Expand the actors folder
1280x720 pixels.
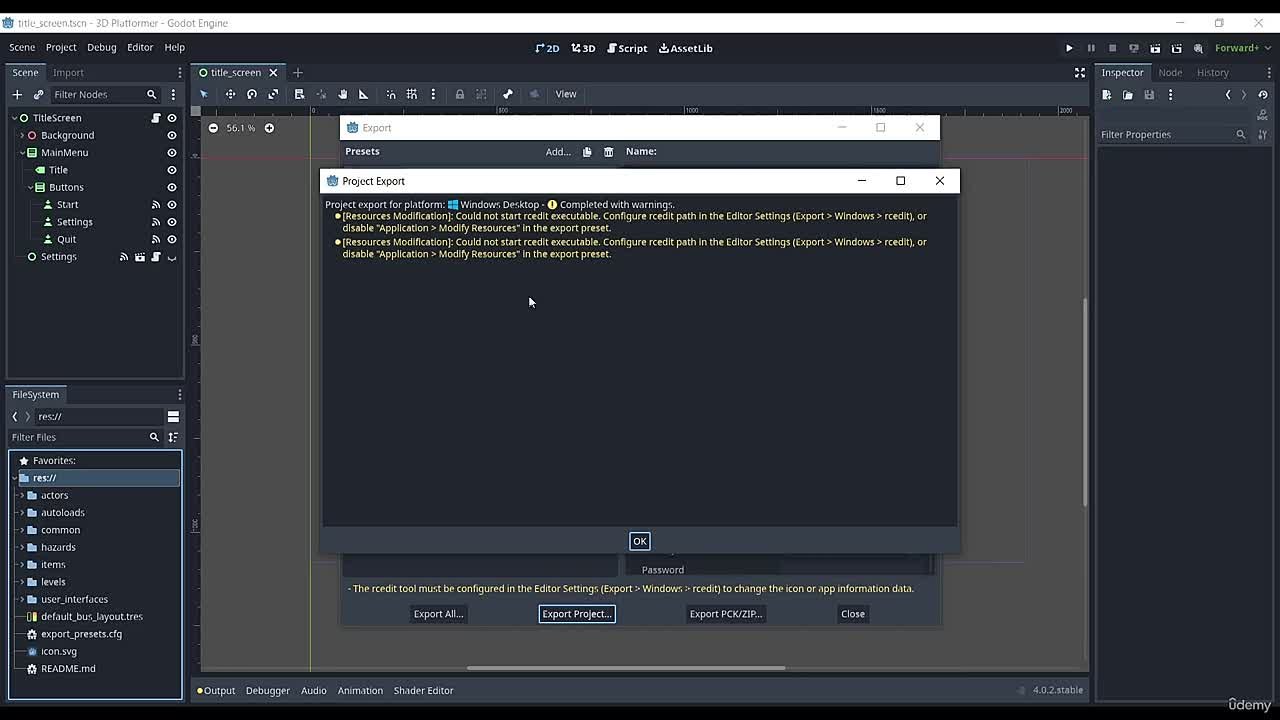22,495
